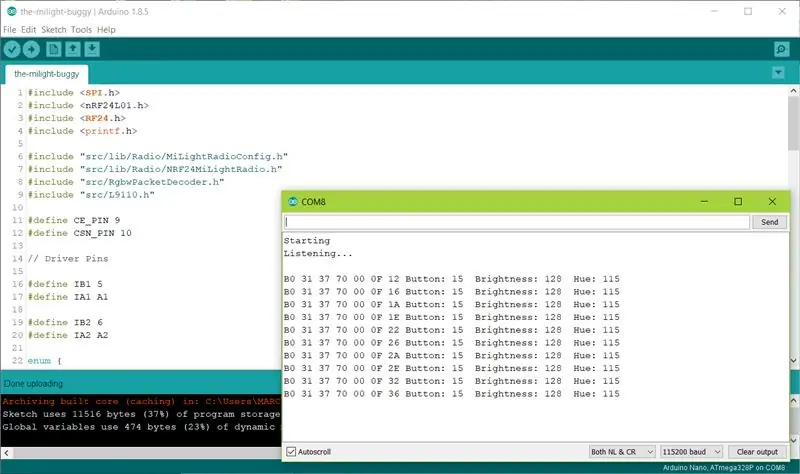
Task: Click code line '#include <SPI.h>'
Action: pyautogui.click(x=73, y=92)
